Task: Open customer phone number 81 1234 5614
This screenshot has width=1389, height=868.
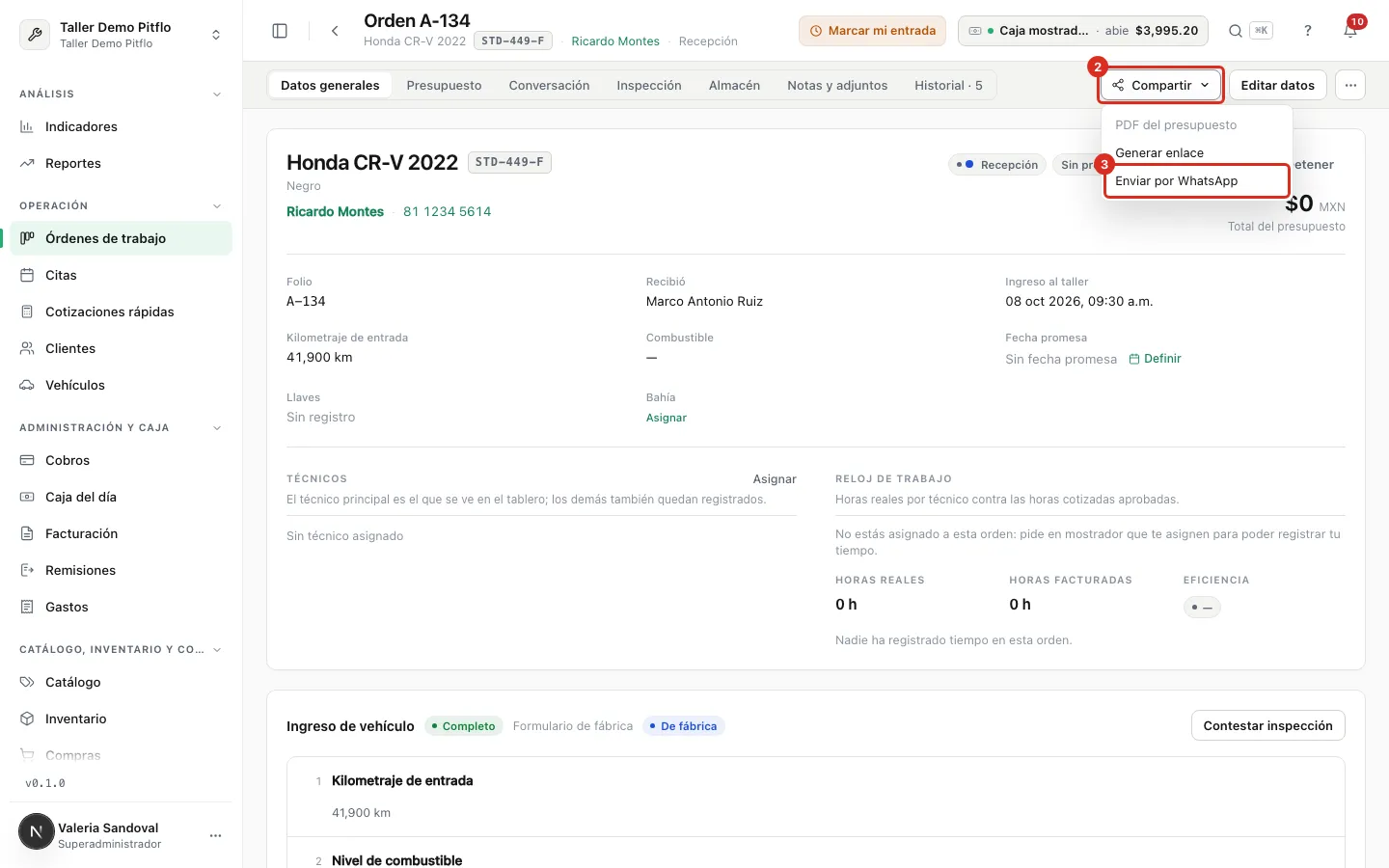Action: coord(447,211)
